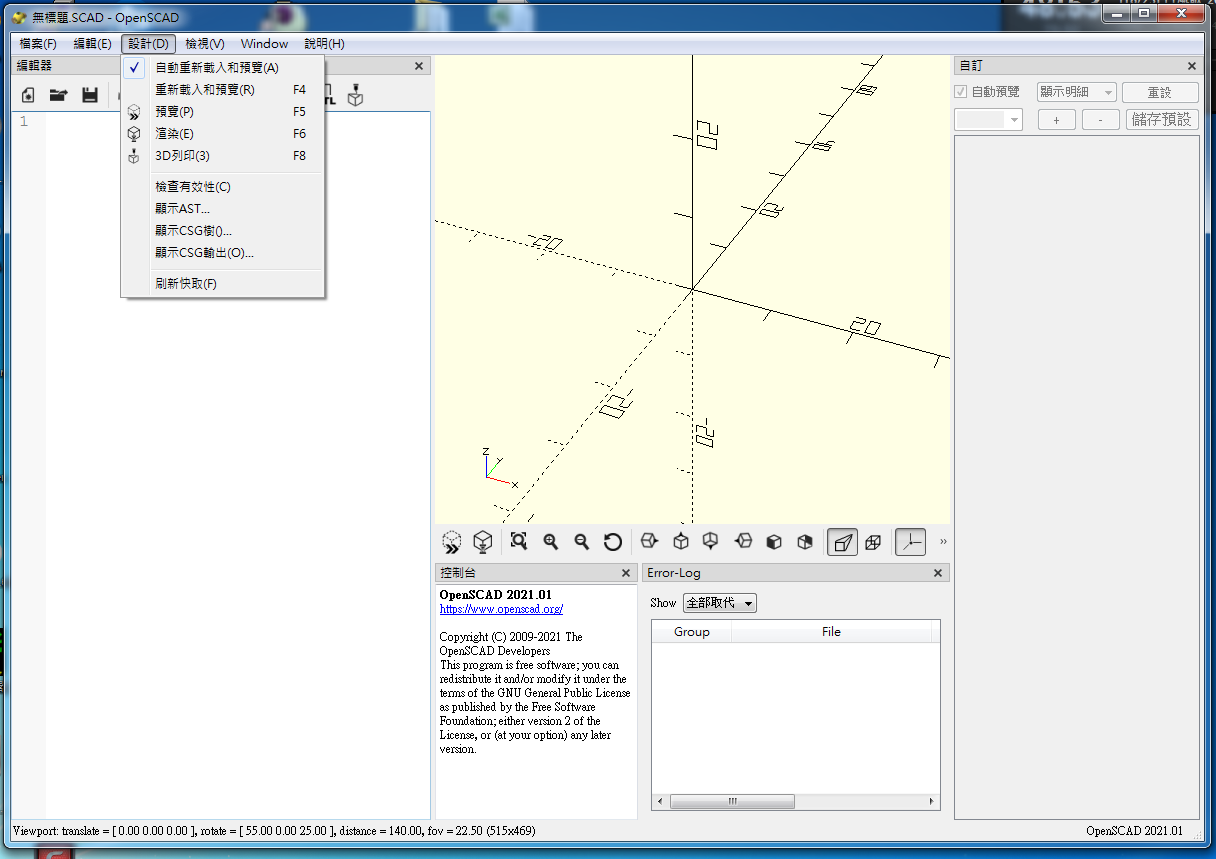Screen dimensions: 1216x859
Task: Click the - preset button
Action: pos(1101,120)
